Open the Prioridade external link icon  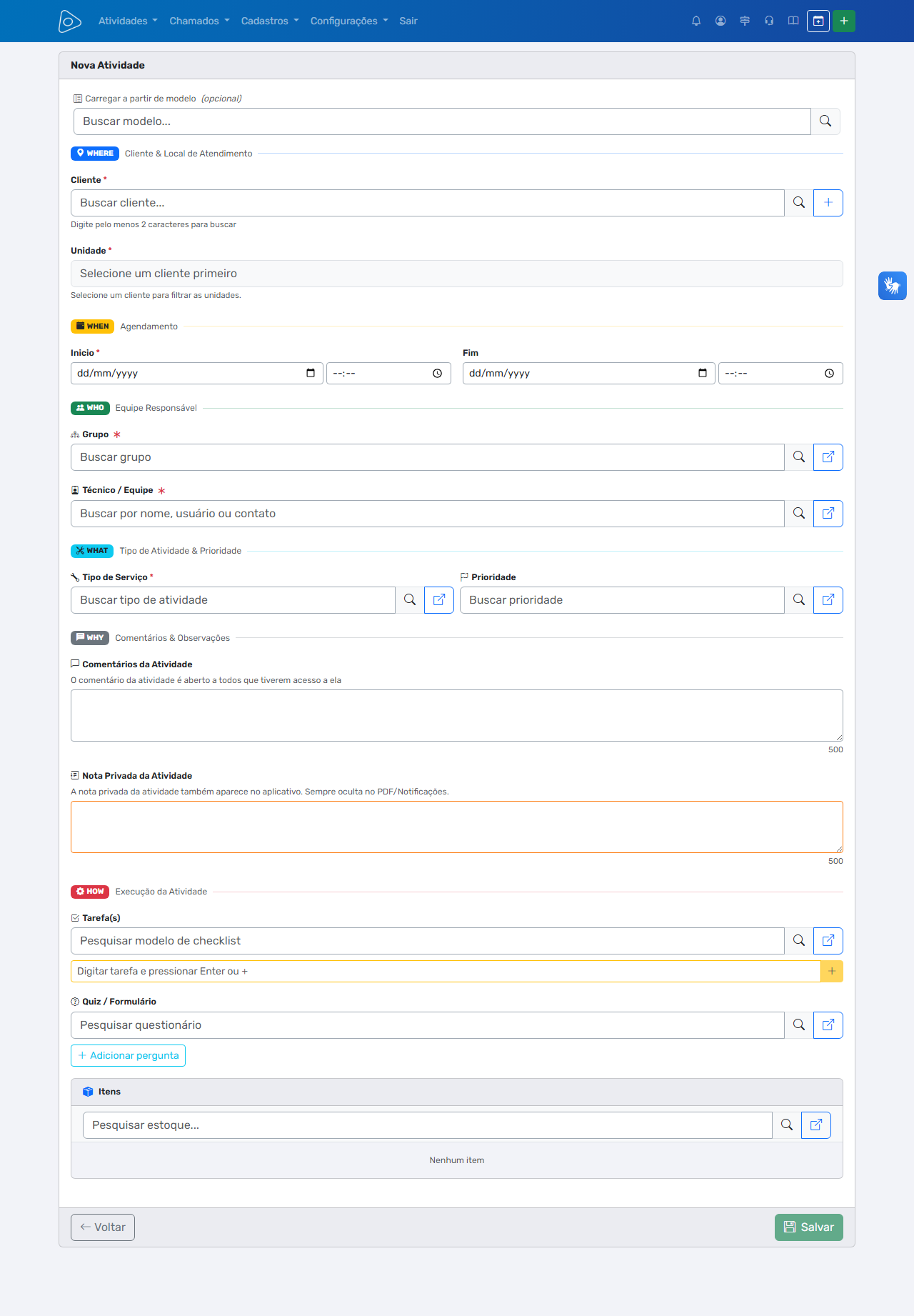[828, 600]
